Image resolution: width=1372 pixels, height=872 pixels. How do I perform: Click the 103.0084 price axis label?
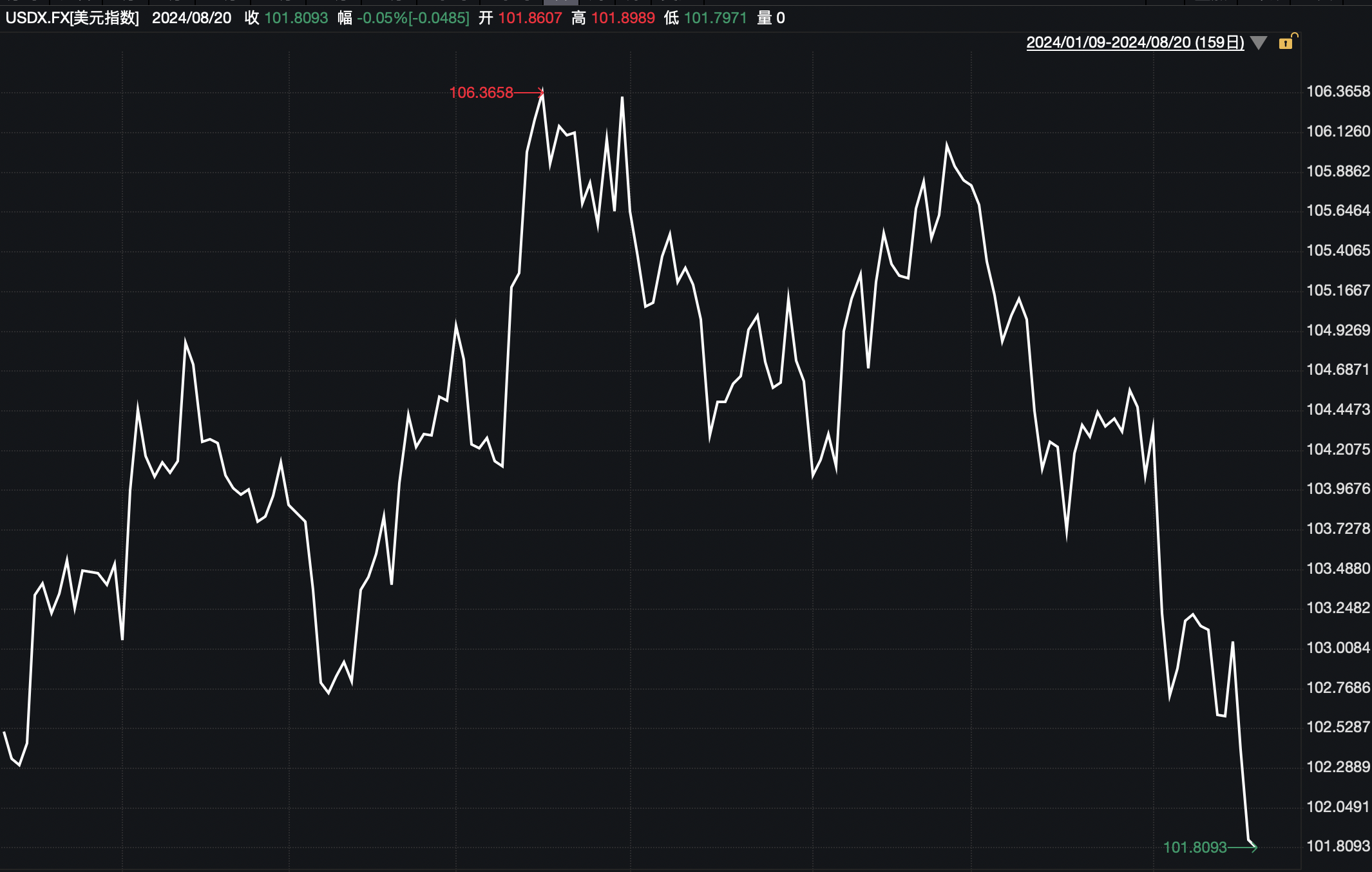coord(1337,648)
